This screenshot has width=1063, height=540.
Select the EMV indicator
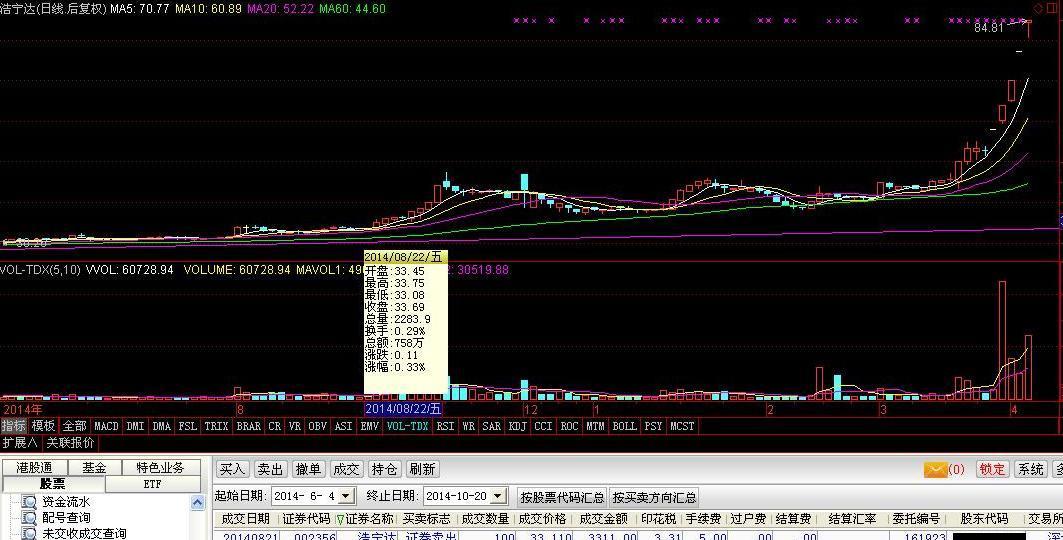369,426
